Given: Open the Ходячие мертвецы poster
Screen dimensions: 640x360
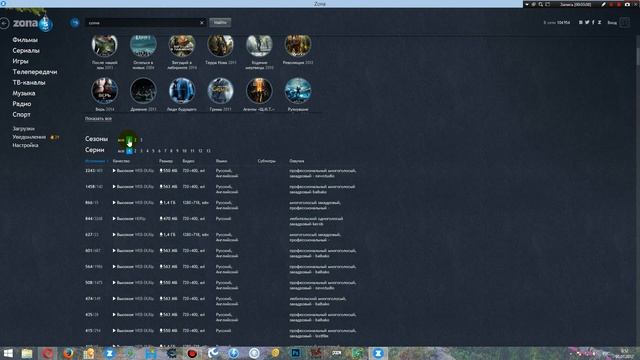Looking at the screenshot, I should click(x=259, y=45).
